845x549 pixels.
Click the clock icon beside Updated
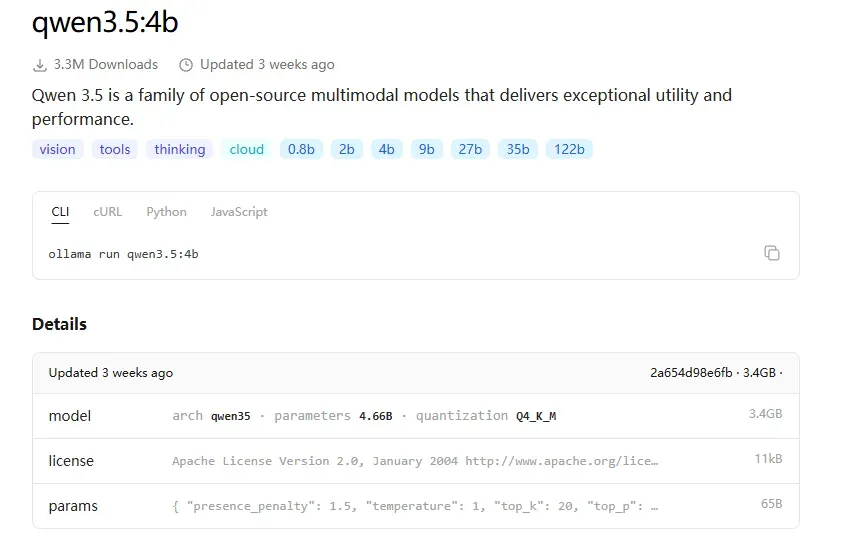coord(186,65)
